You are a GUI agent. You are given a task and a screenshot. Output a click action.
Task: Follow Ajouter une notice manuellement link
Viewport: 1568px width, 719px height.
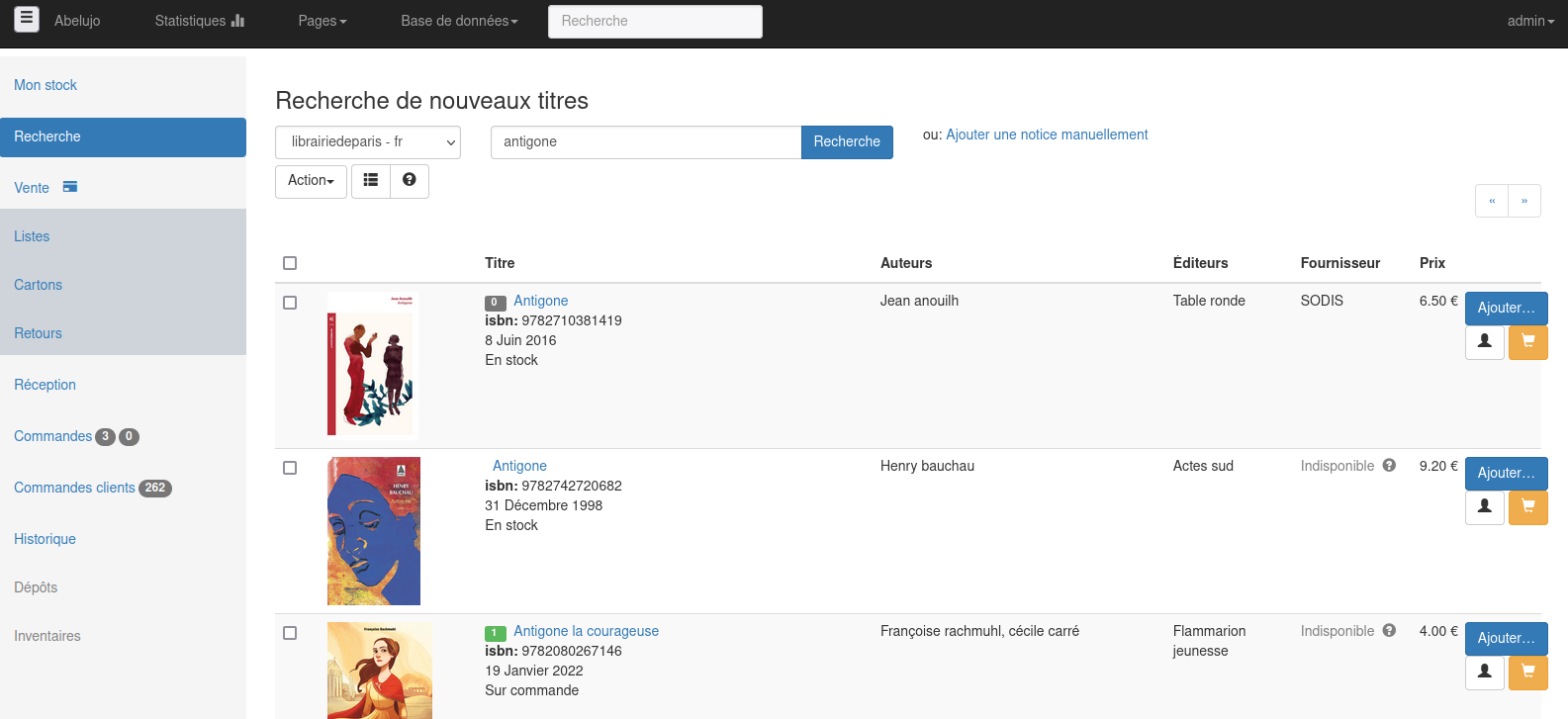coord(1047,135)
